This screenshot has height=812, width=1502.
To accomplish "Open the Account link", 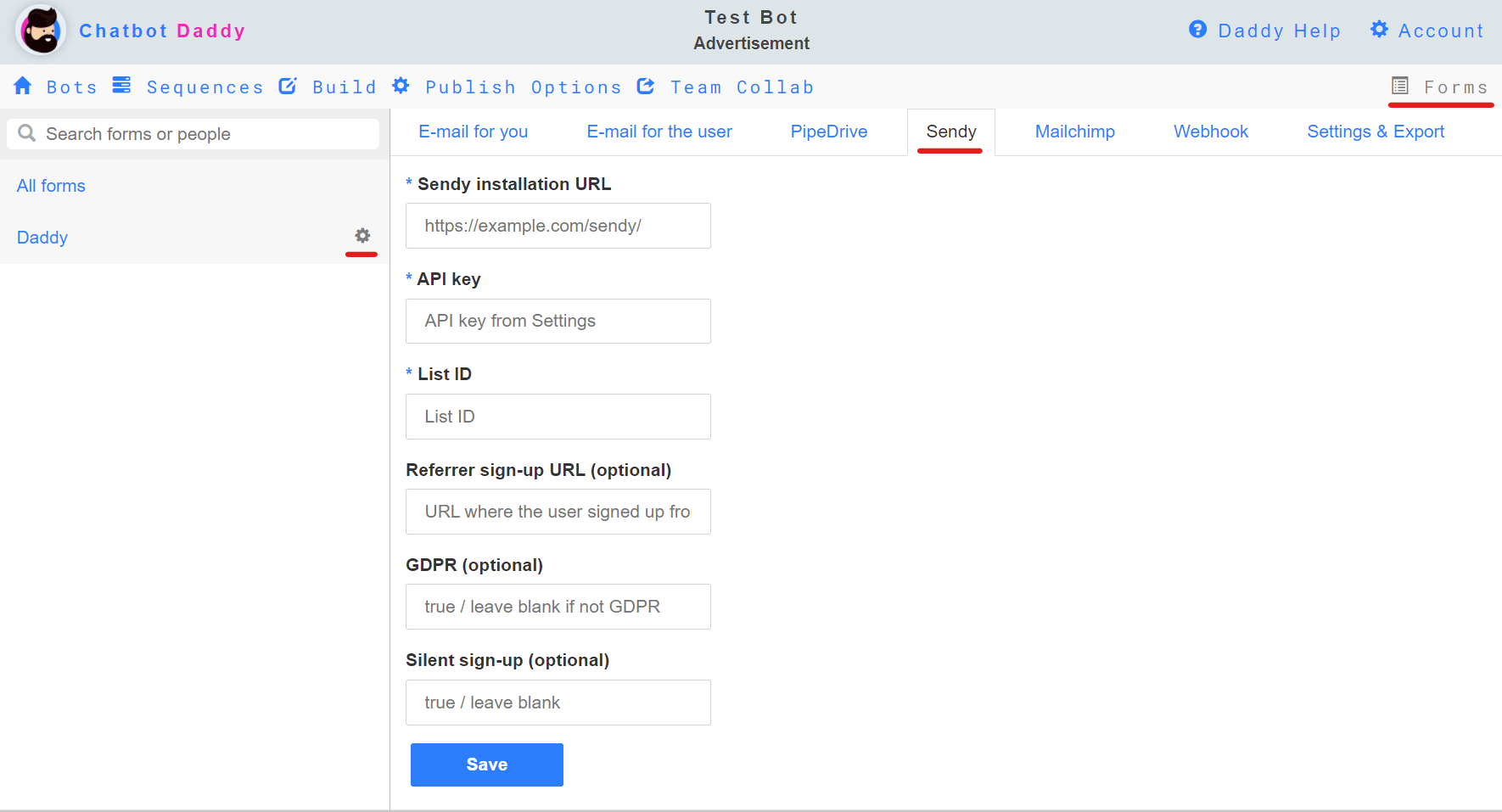I will 1441,31.
